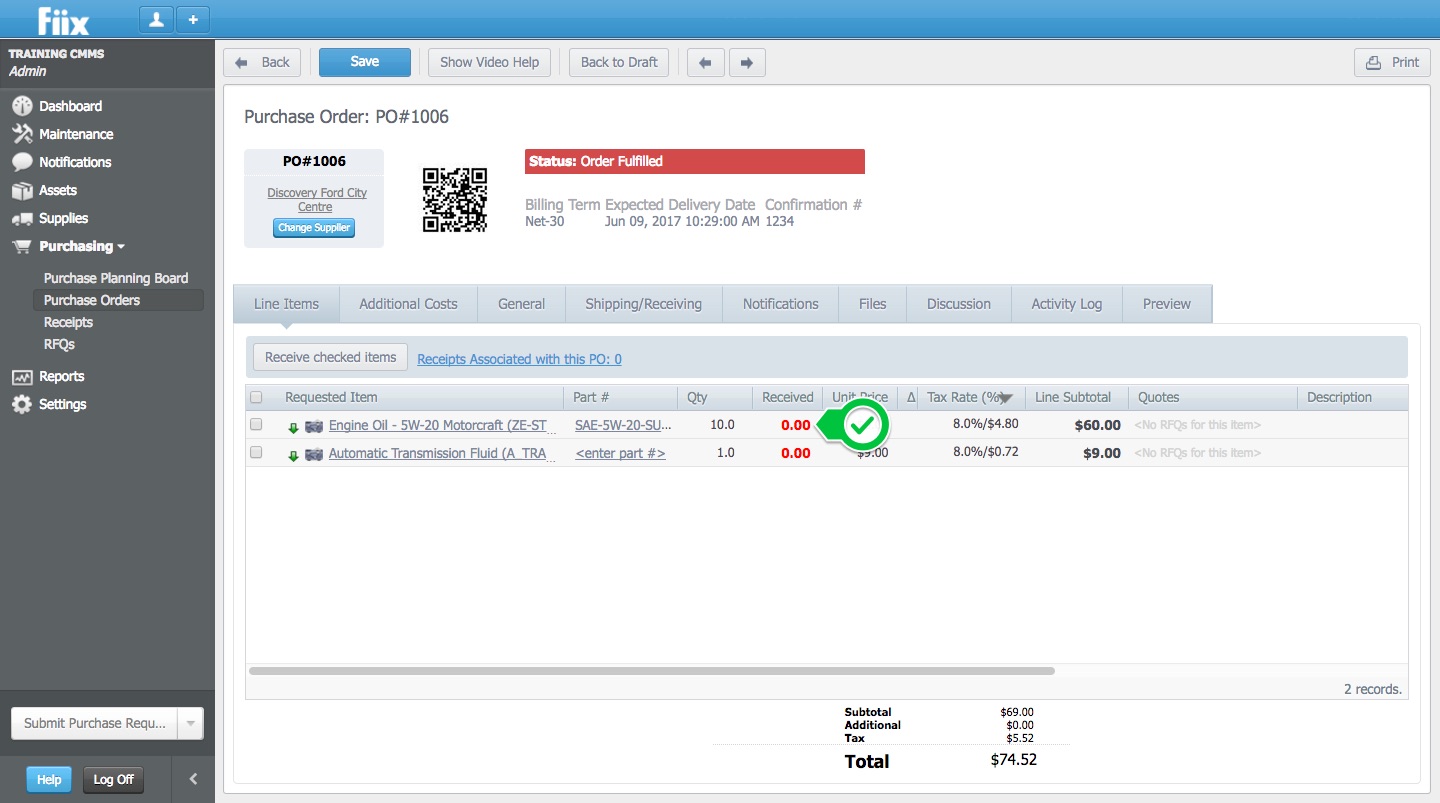
Task: Open Discovery Ford City Centre supplier link
Action: point(316,199)
